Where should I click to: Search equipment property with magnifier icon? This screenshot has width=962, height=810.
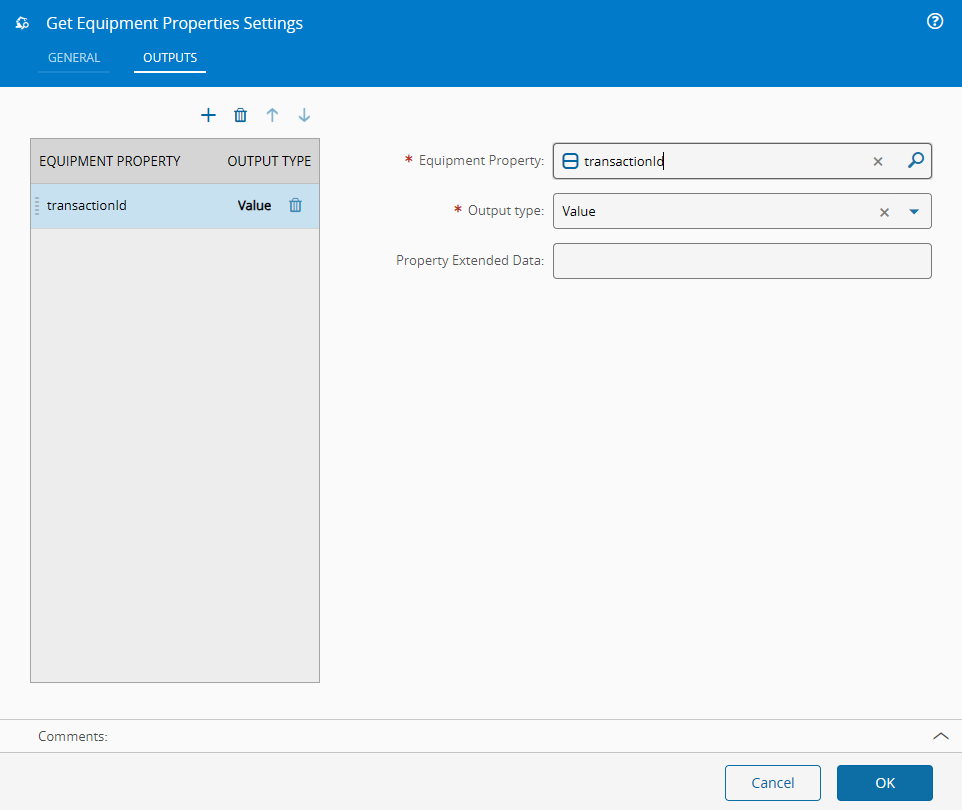pyautogui.click(x=915, y=161)
